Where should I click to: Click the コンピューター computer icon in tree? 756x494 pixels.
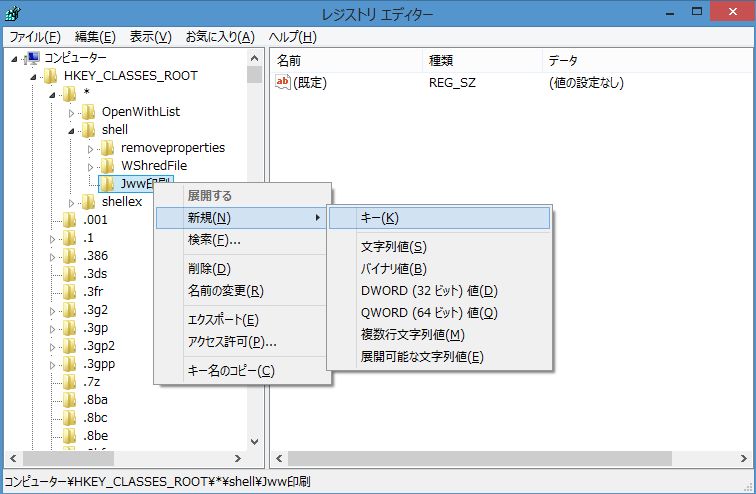pos(31,58)
